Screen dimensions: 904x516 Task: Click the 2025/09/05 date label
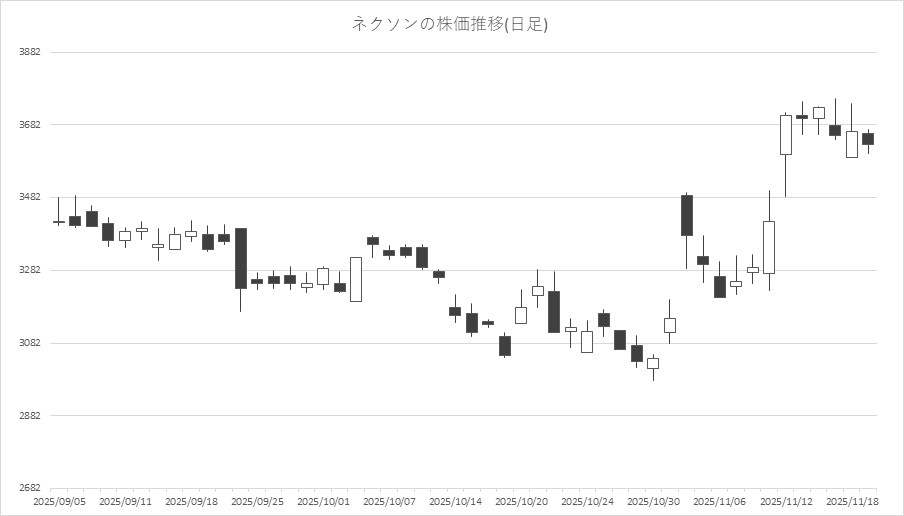[58, 502]
